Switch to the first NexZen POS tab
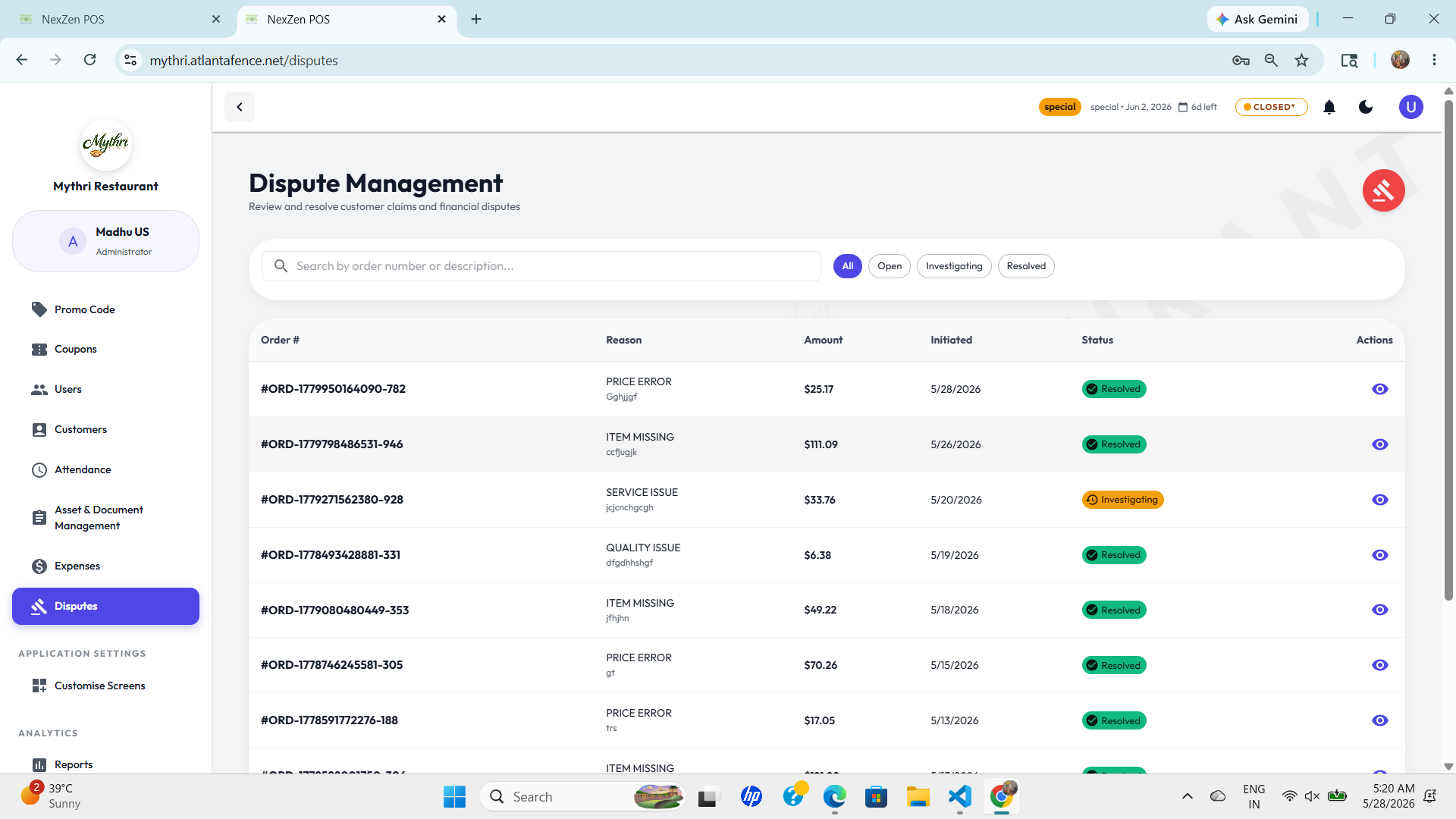This screenshot has height=819, width=1456. tap(119, 19)
